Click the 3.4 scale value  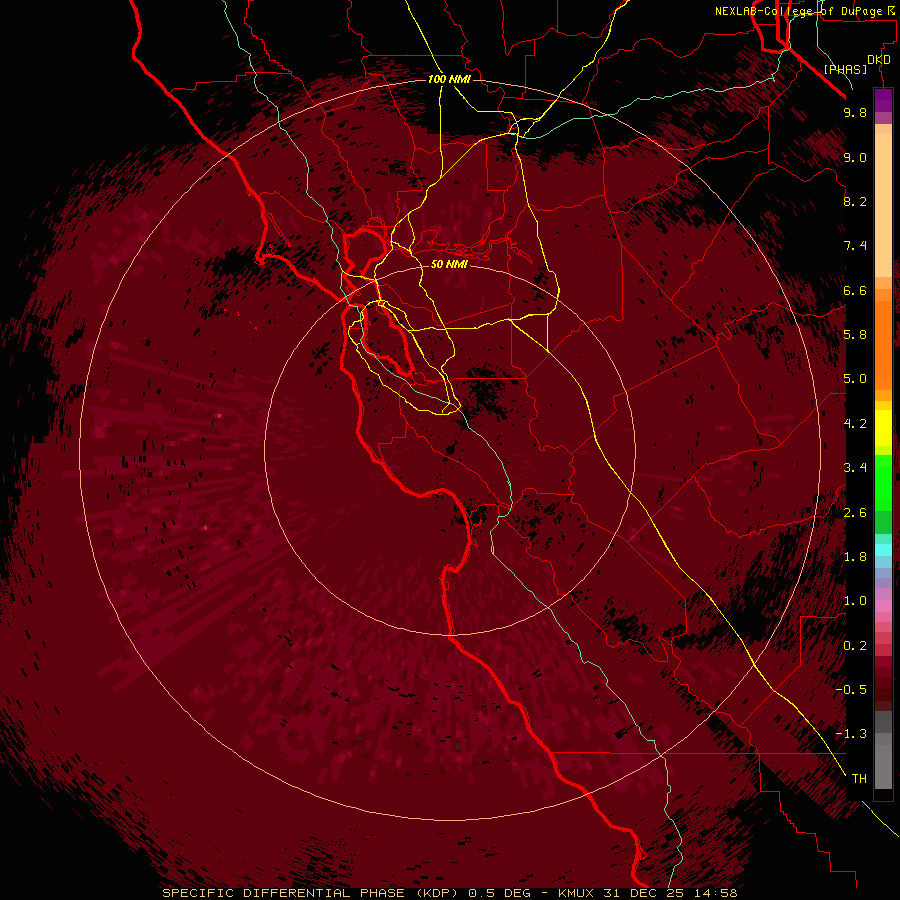coord(855,468)
